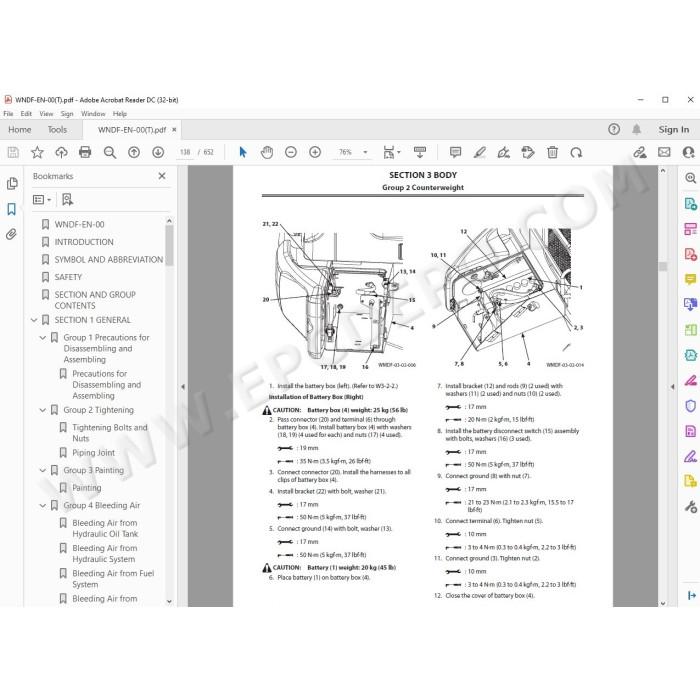The width and height of the screenshot is (700, 700).
Task: Click the upload to cloud icon
Action: (61, 152)
